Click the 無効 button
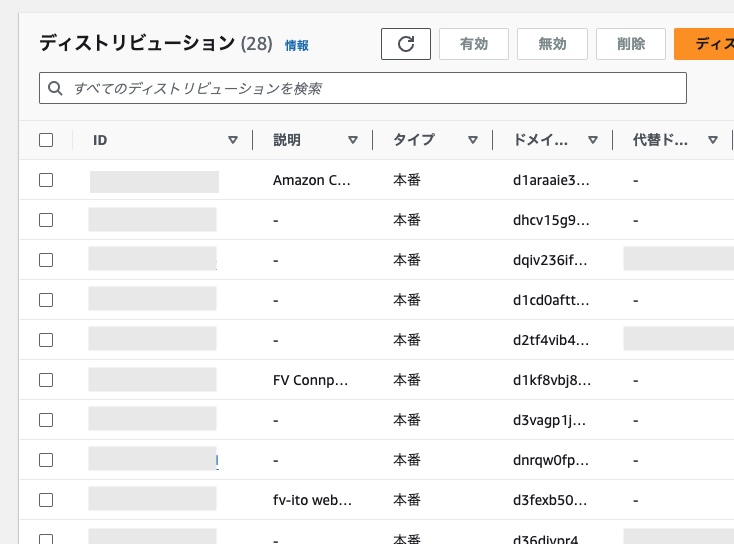The width and height of the screenshot is (734, 544). pyautogui.click(x=552, y=44)
